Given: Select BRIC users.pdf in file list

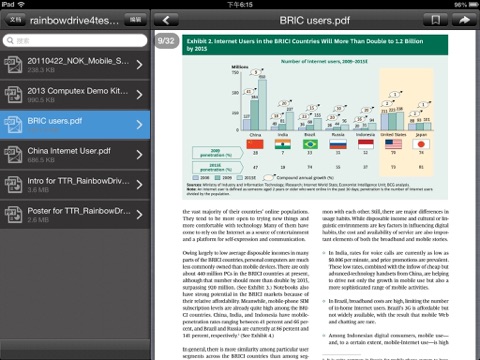Looking at the screenshot, I should 75,125.
